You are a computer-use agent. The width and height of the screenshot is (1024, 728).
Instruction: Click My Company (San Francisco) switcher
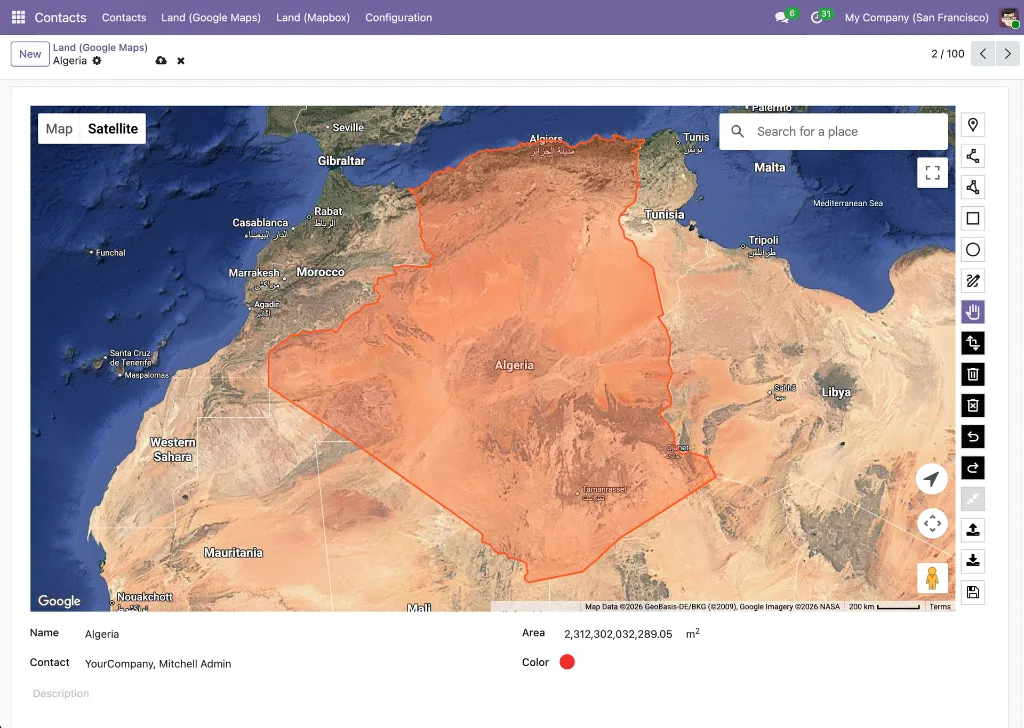tap(916, 18)
